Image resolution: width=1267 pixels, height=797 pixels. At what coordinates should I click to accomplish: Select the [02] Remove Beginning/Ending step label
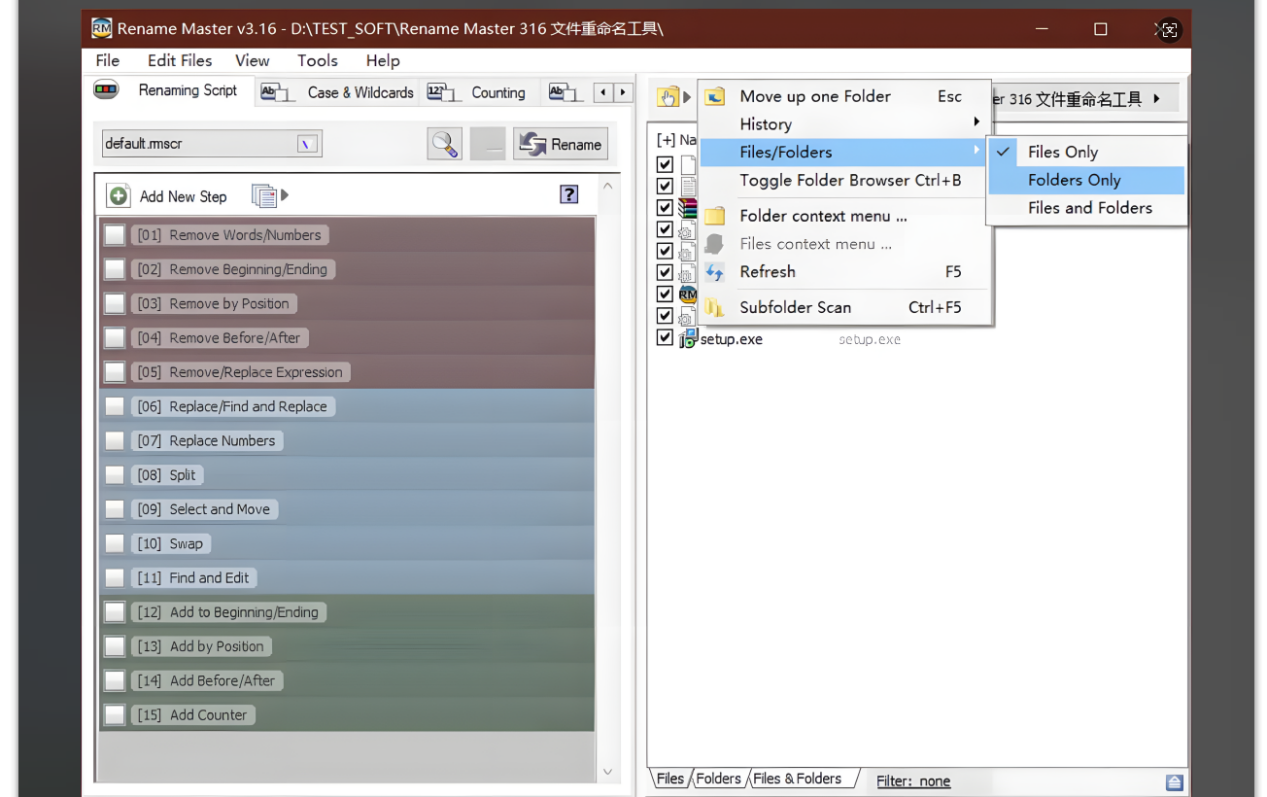[x=232, y=269]
